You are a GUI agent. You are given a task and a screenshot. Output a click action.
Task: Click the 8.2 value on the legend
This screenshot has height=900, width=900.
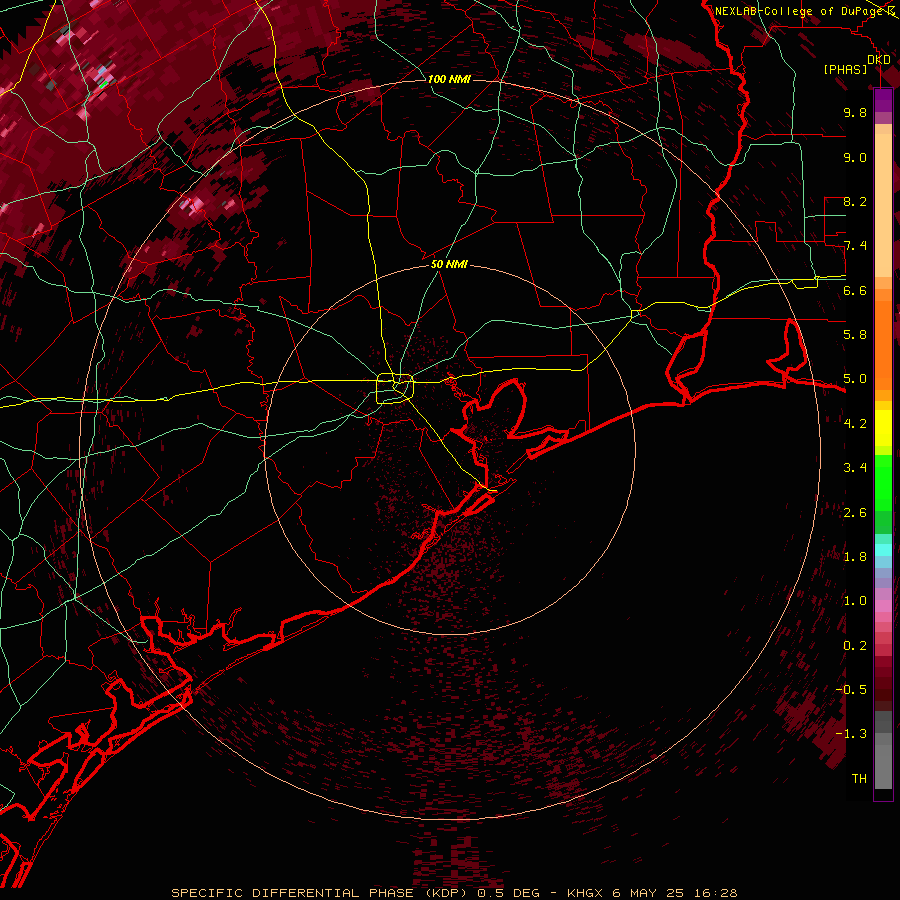click(855, 201)
